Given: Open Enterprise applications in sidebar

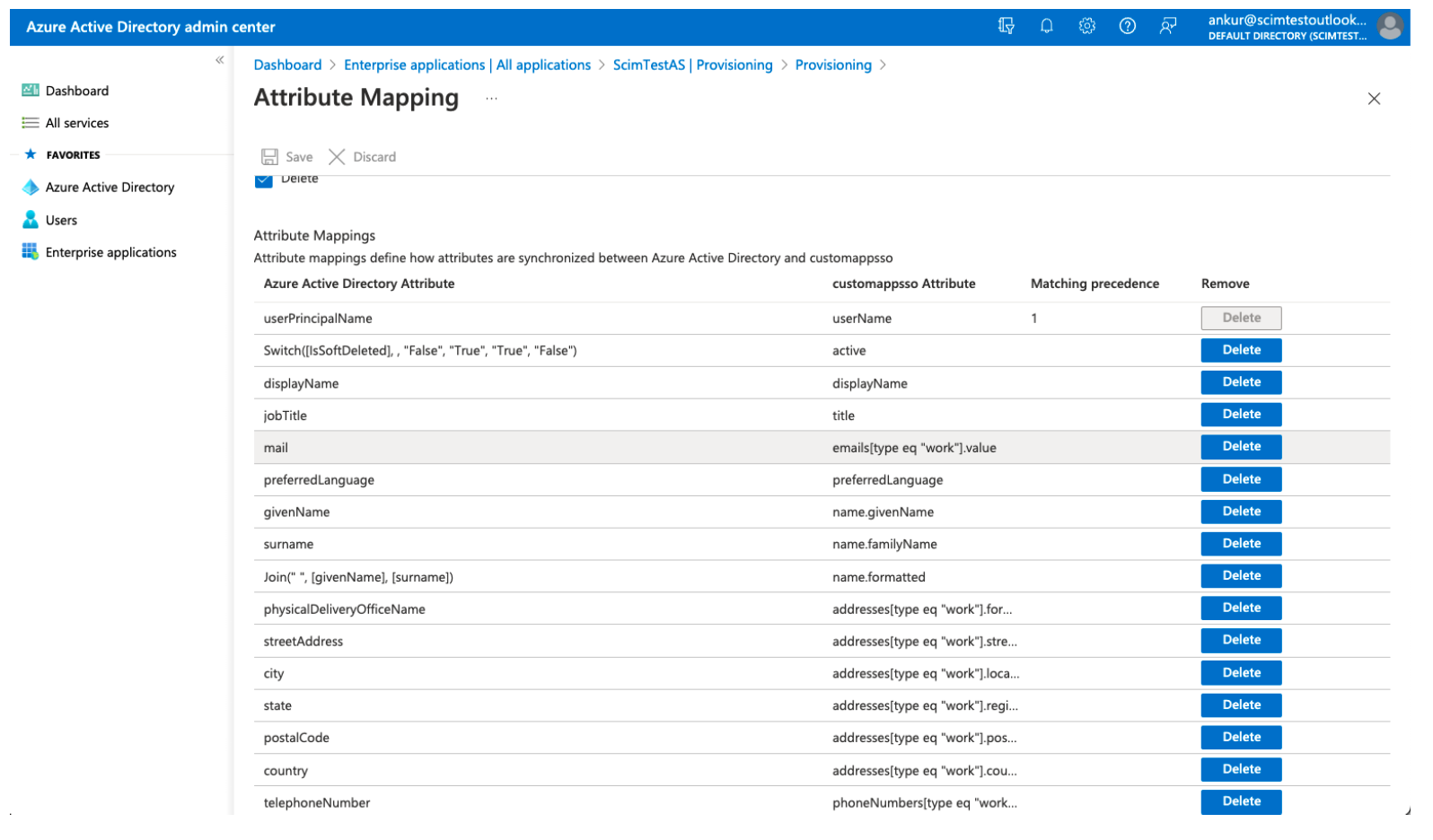Looking at the screenshot, I should [110, 253].
